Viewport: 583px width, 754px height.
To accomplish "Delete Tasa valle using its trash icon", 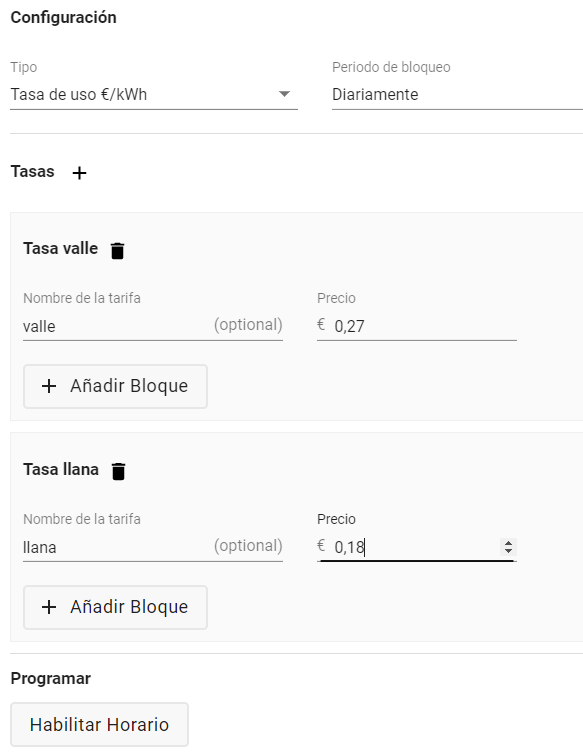I will [x=117, y=251].
